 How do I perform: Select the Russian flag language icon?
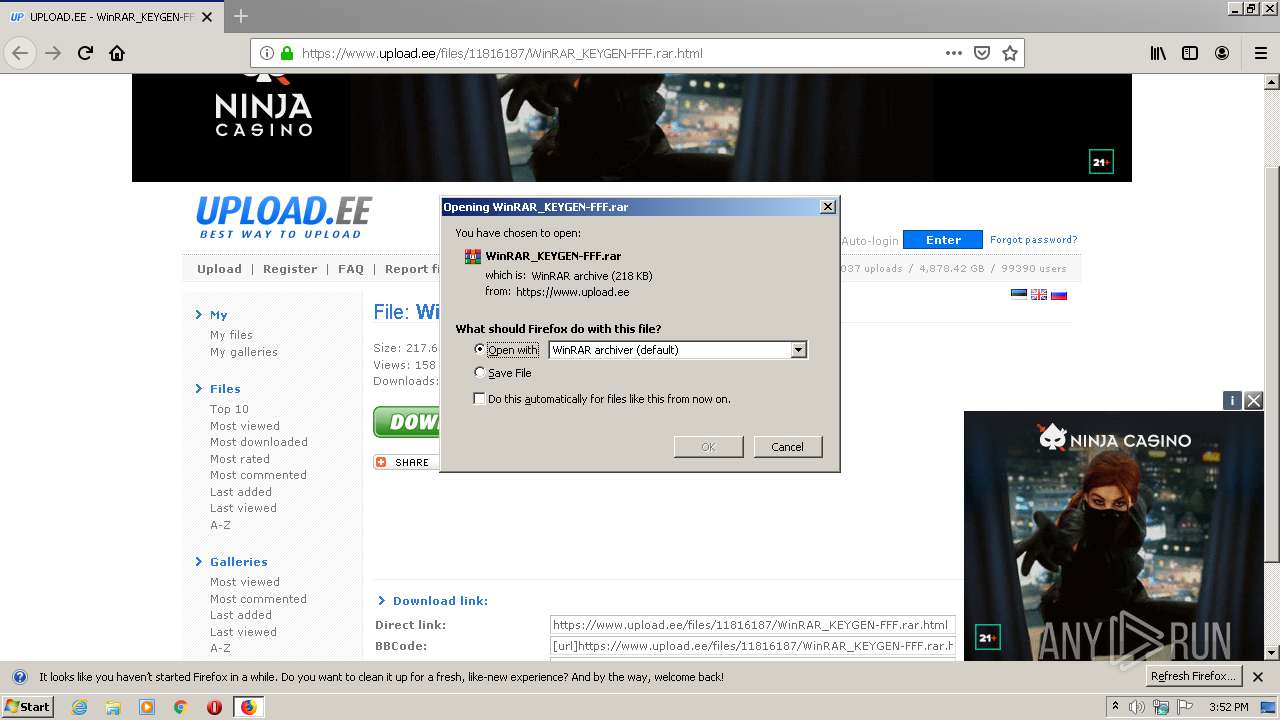1059,294
